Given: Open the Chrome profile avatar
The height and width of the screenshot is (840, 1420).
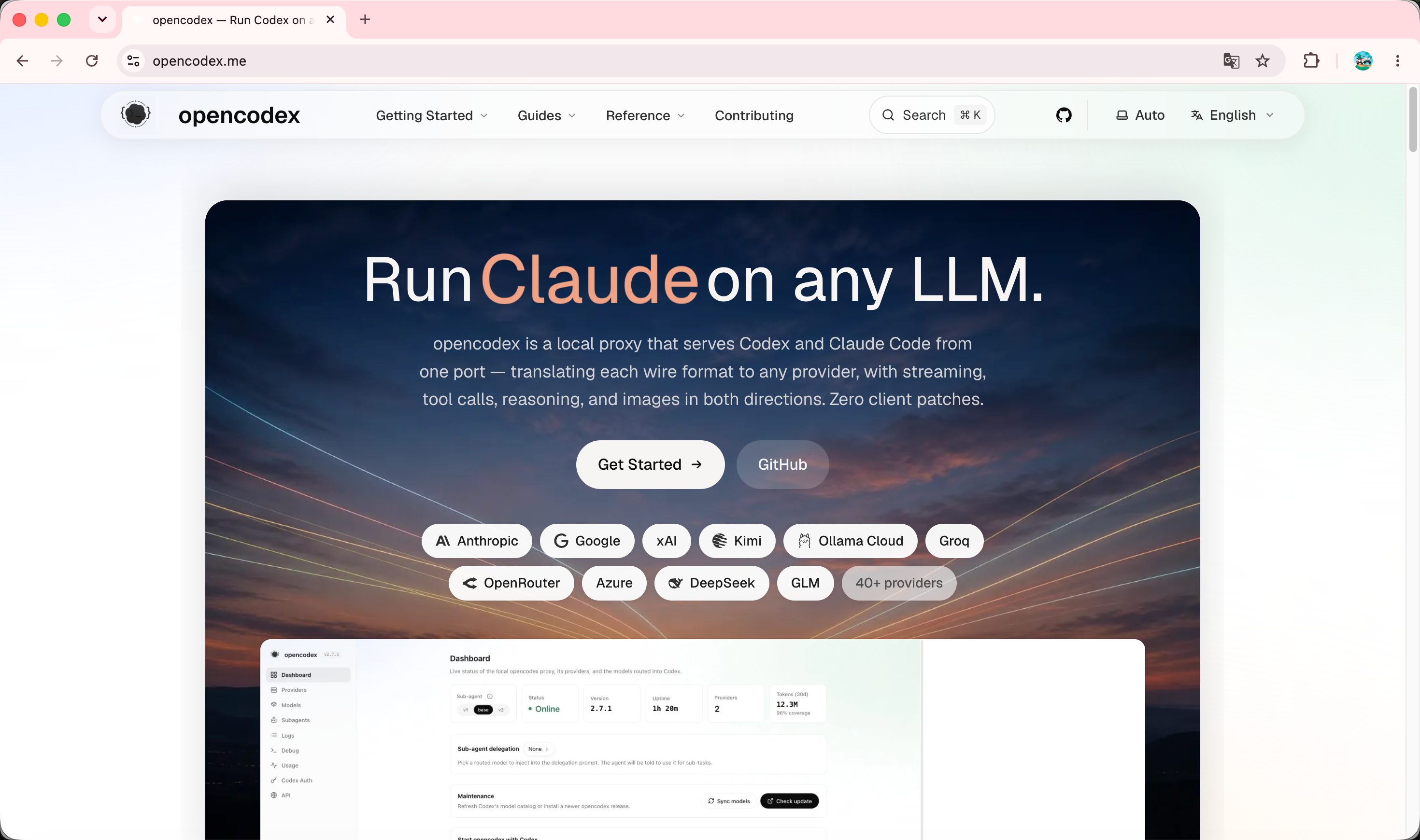Looking at the screenshot, I should [1363, 61].
